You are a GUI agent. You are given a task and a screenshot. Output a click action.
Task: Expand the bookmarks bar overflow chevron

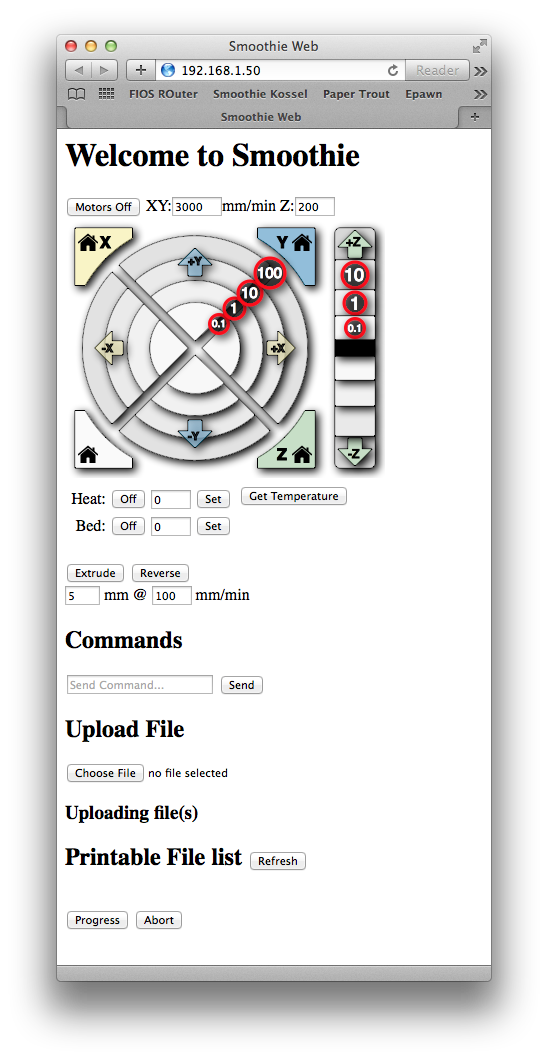pos(480,94)
